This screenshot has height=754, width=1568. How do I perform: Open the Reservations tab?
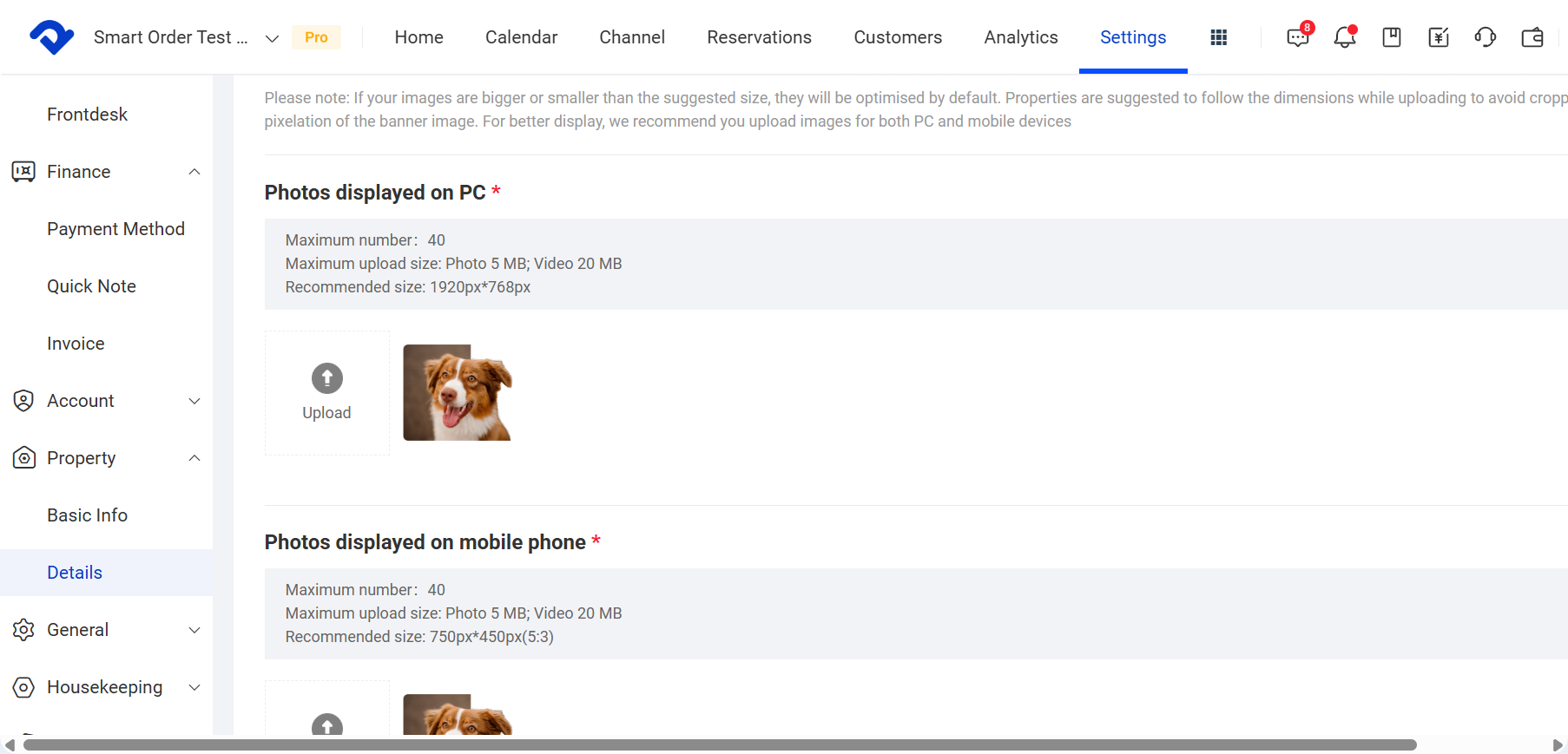tap(759, 37)
